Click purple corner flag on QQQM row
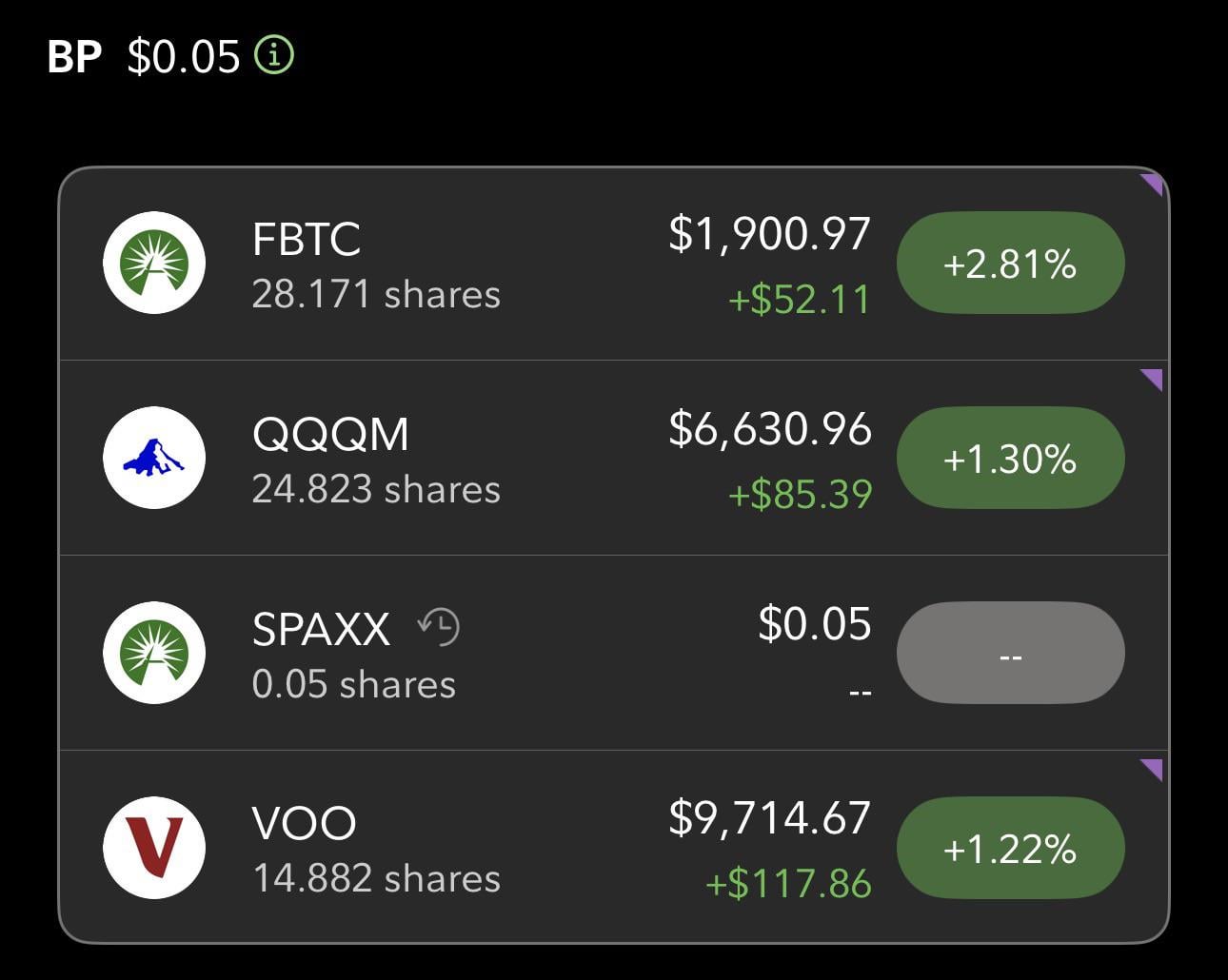Screen dimensions: 1228x980 coord(1153,380)
